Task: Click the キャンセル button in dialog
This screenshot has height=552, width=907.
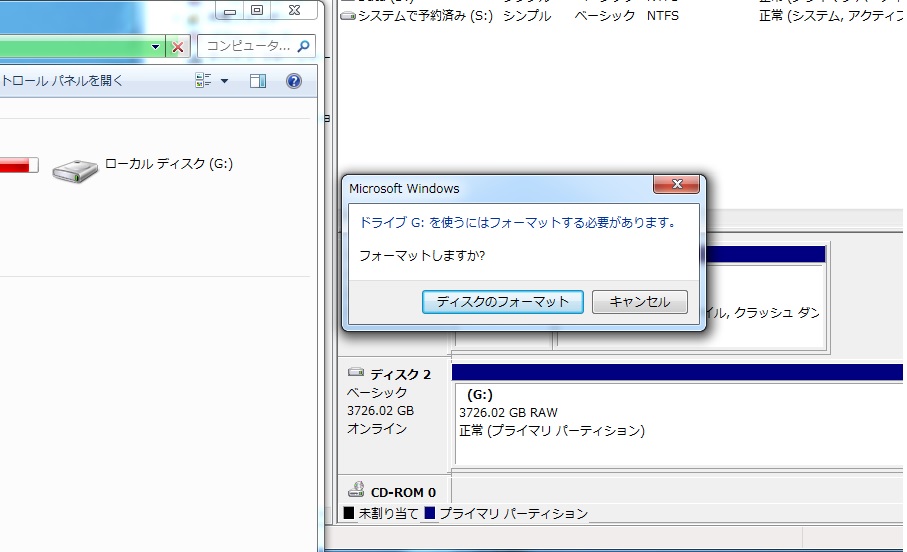Action: click(640, 302)
